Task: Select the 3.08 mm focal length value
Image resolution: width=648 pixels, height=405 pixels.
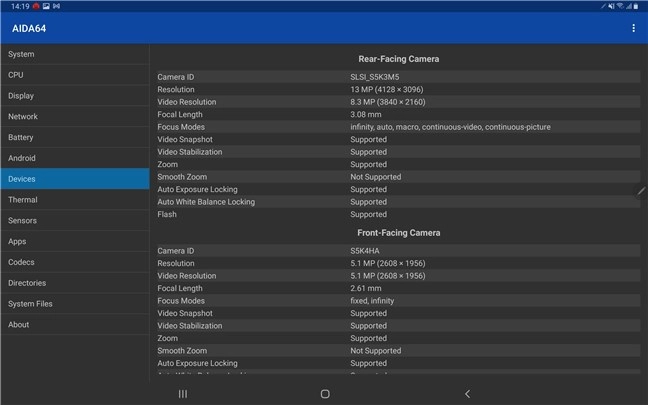Action: [x=366, y=114]
